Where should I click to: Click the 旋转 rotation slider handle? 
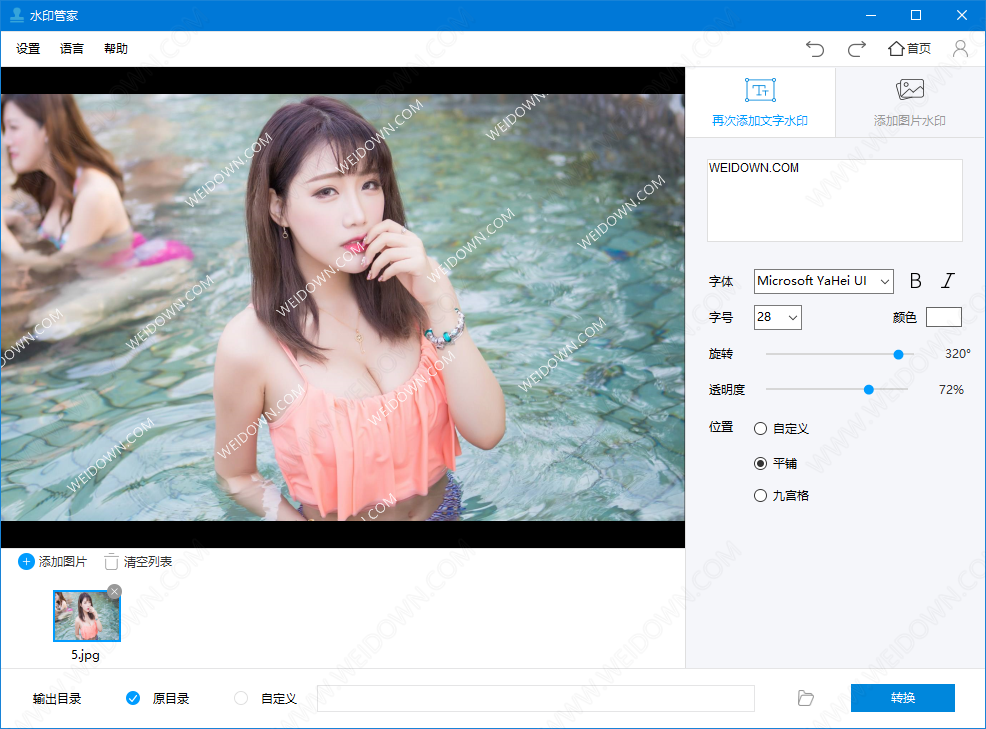point(899,355)
